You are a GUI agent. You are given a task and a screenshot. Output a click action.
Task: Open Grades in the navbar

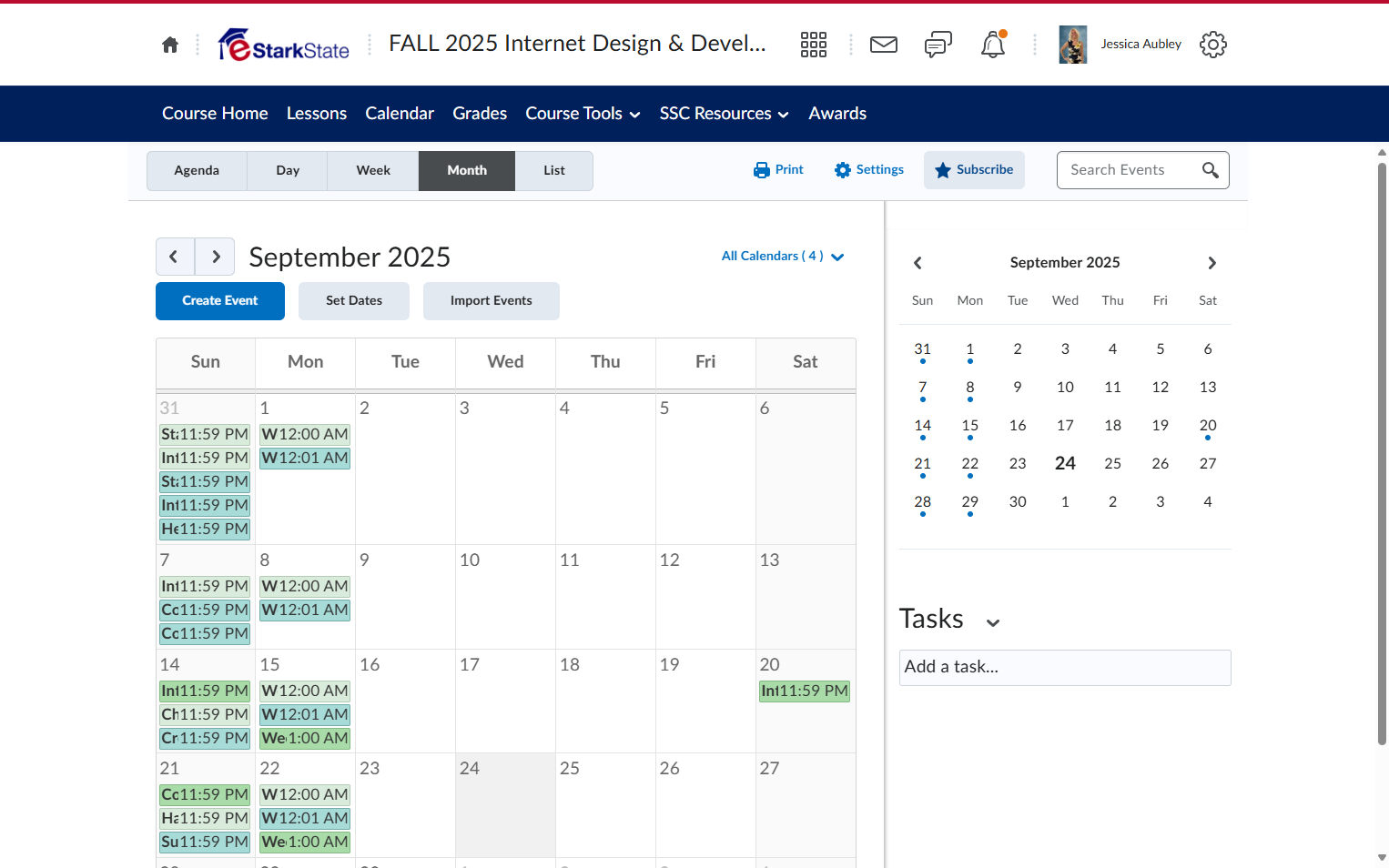(480, 114)
